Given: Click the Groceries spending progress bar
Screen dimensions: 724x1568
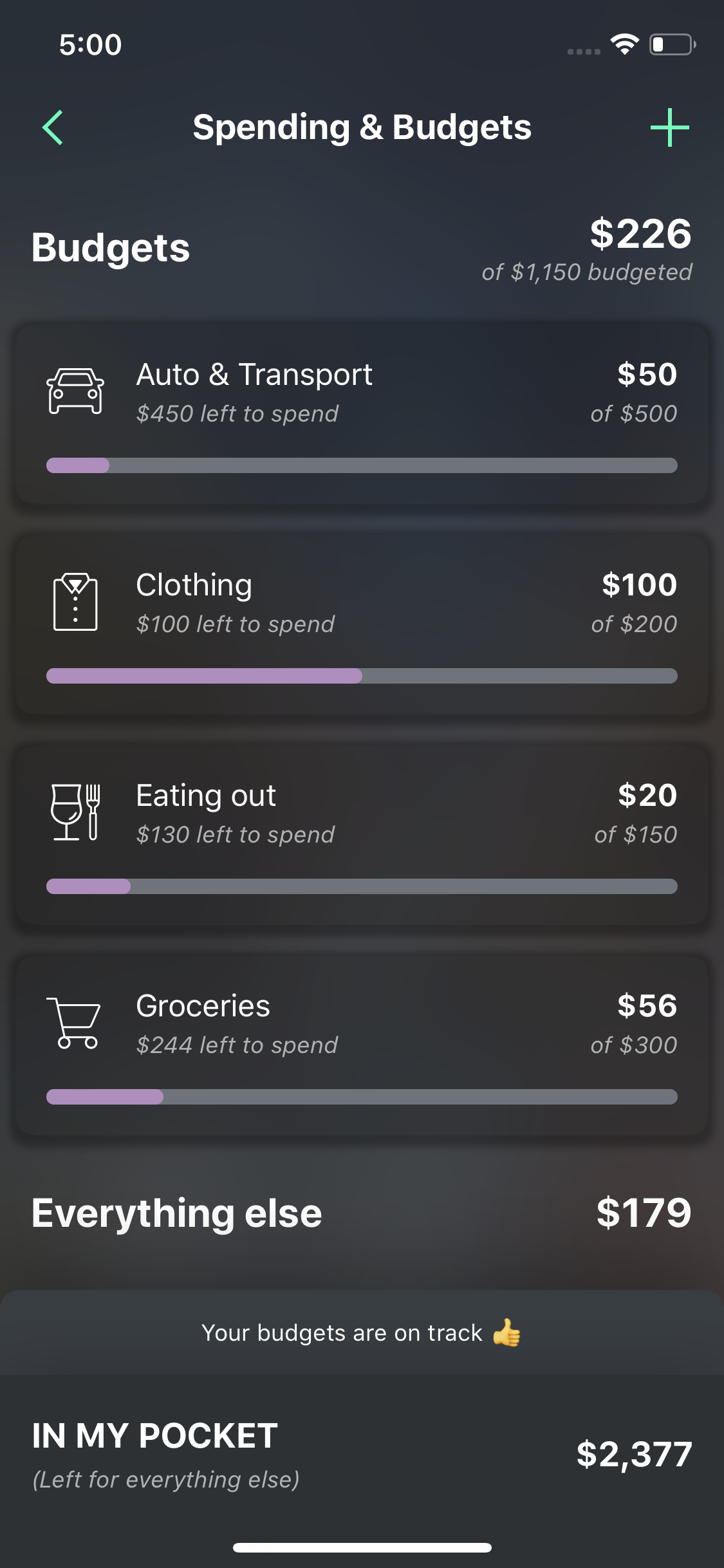Looking at the screenshot, I should tap(362, 1097).
